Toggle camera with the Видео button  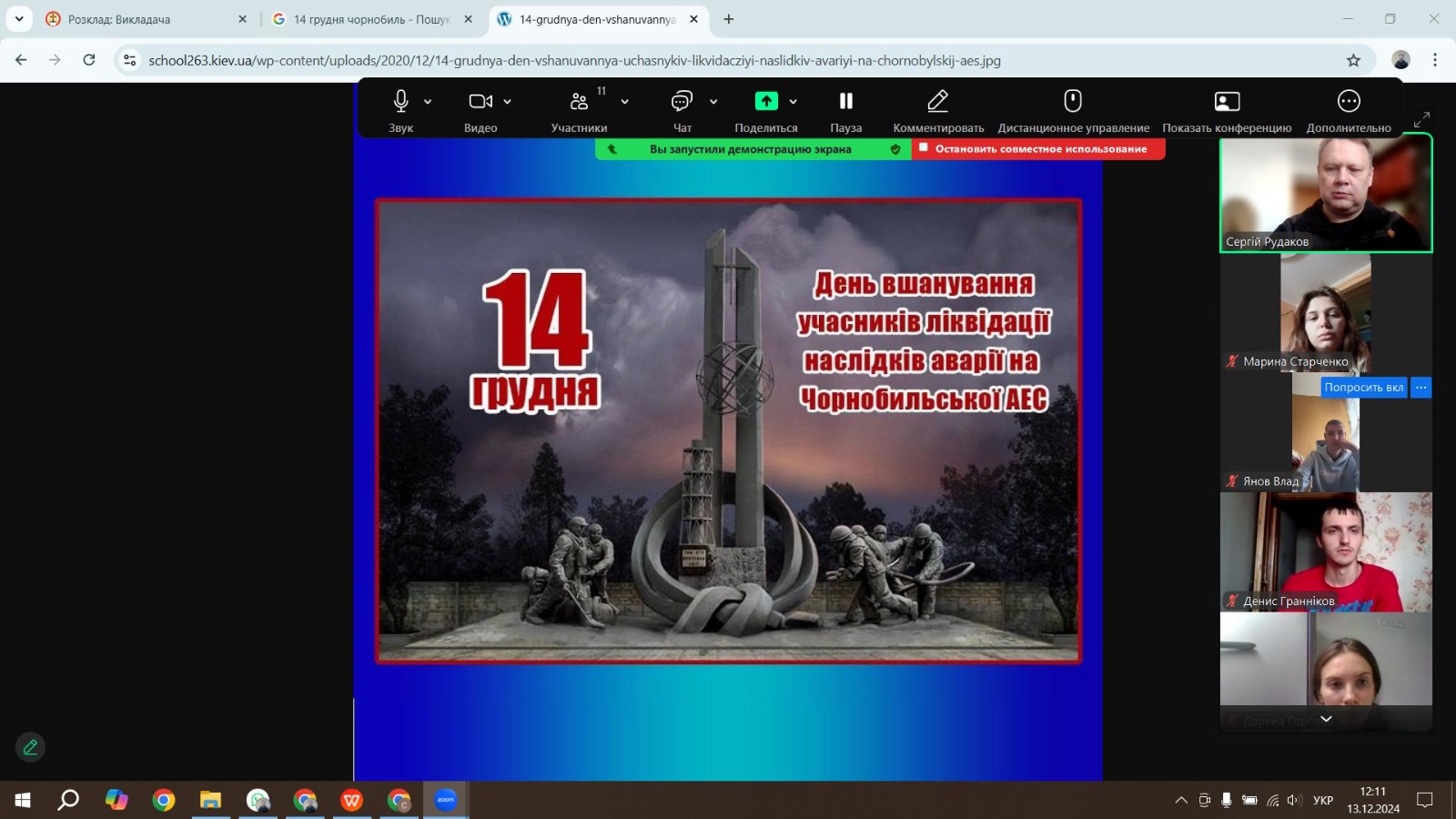[x=480, y=101]
